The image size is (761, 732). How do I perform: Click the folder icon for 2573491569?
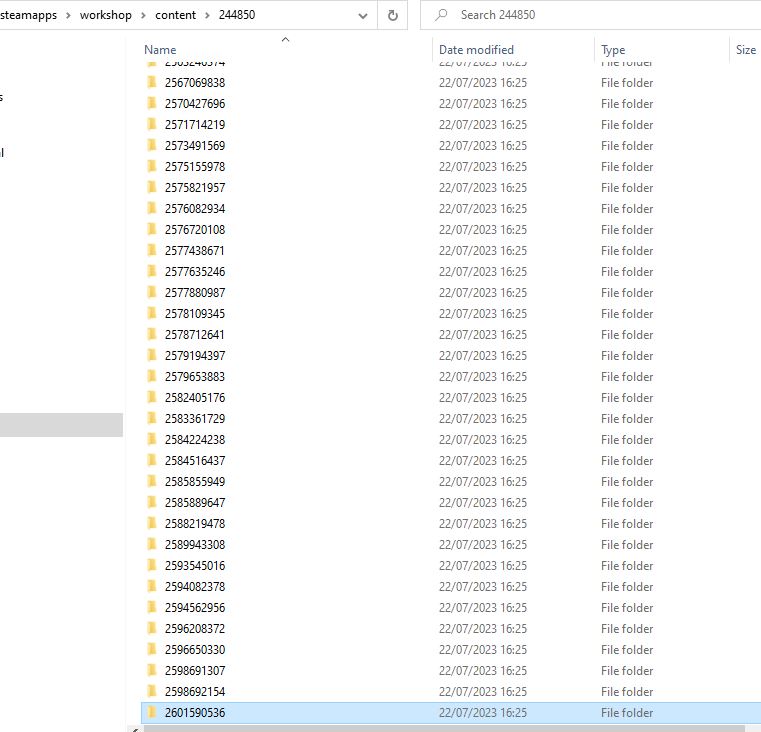pyautogui.click(x=152, y=145)
